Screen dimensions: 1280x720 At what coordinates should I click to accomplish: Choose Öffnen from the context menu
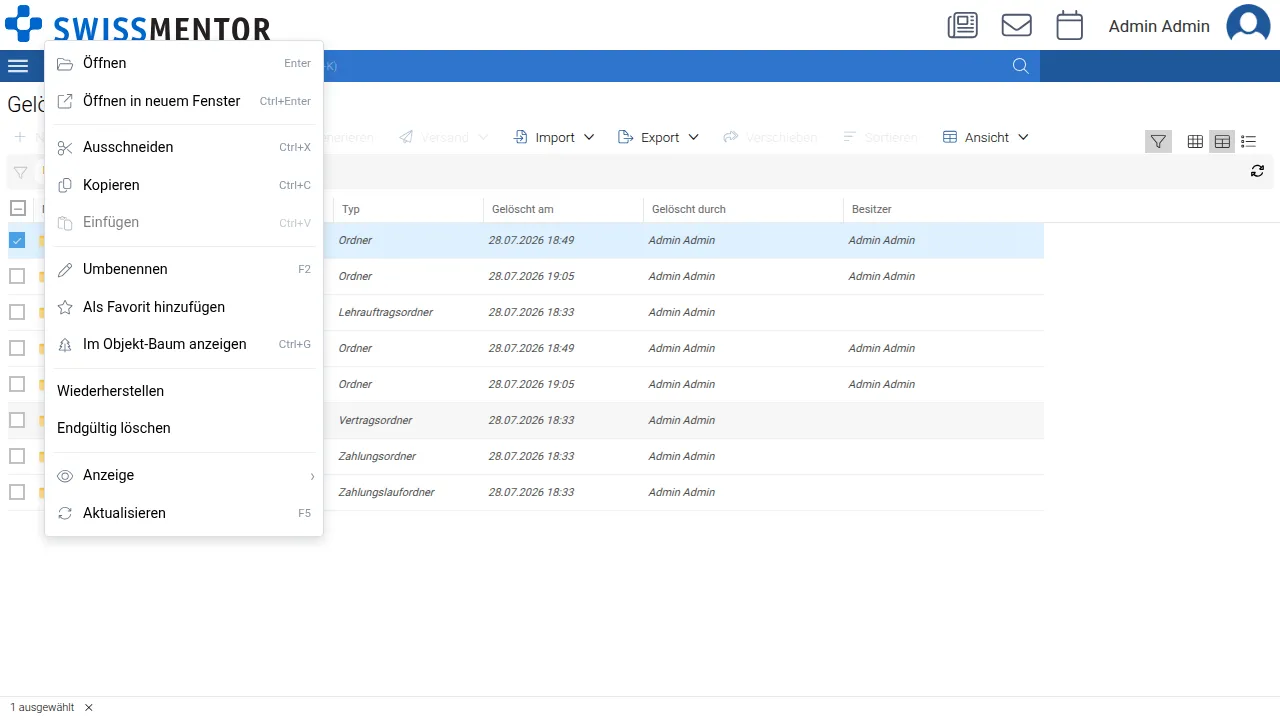[x=184, y=64]
